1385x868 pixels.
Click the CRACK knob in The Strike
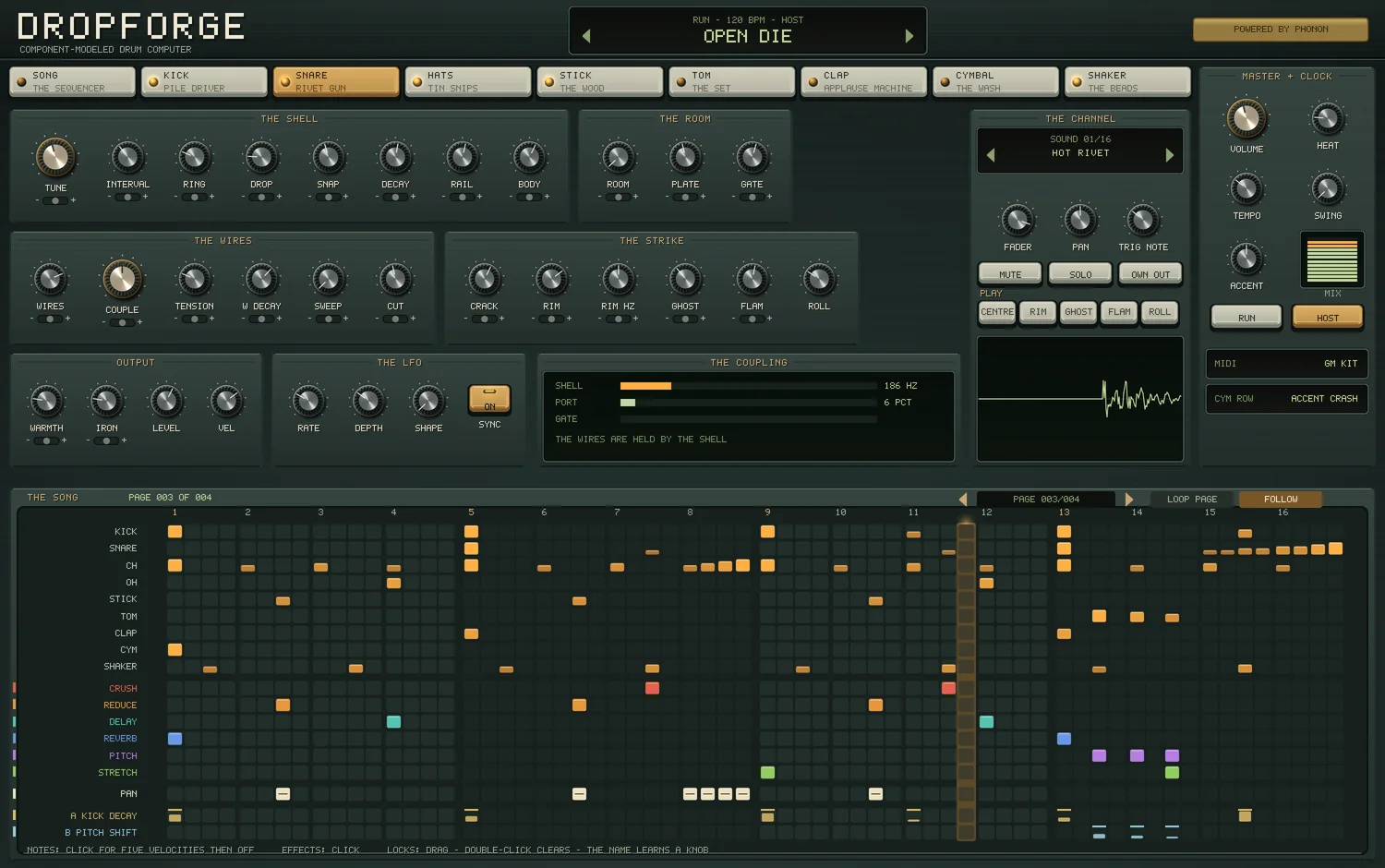click(484, 279)
